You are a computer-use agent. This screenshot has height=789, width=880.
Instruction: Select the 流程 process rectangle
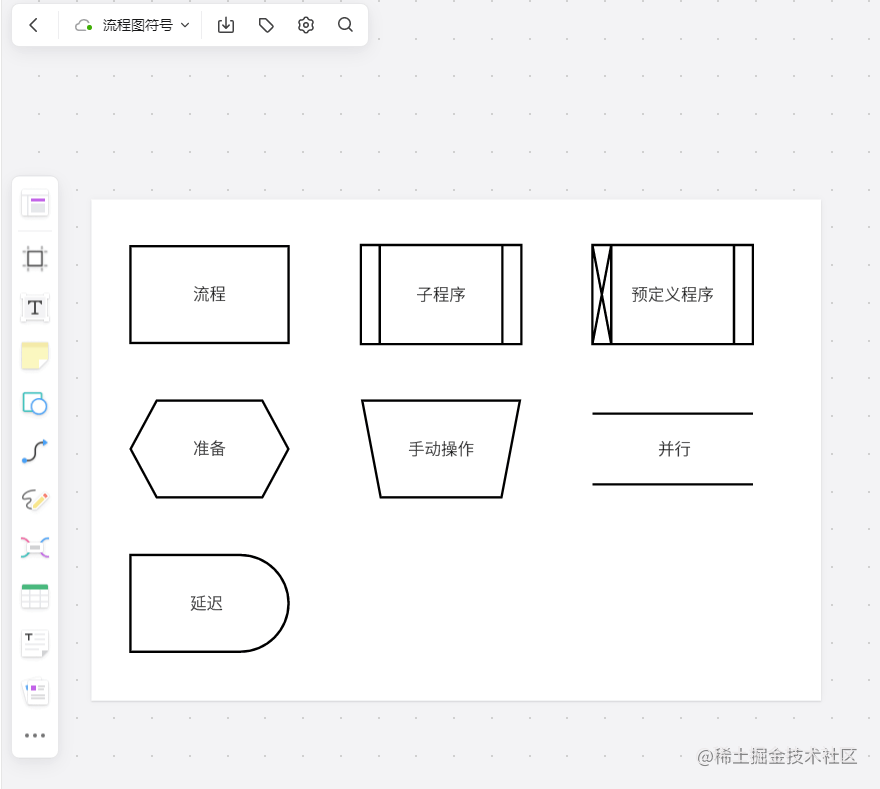(209, 294)
